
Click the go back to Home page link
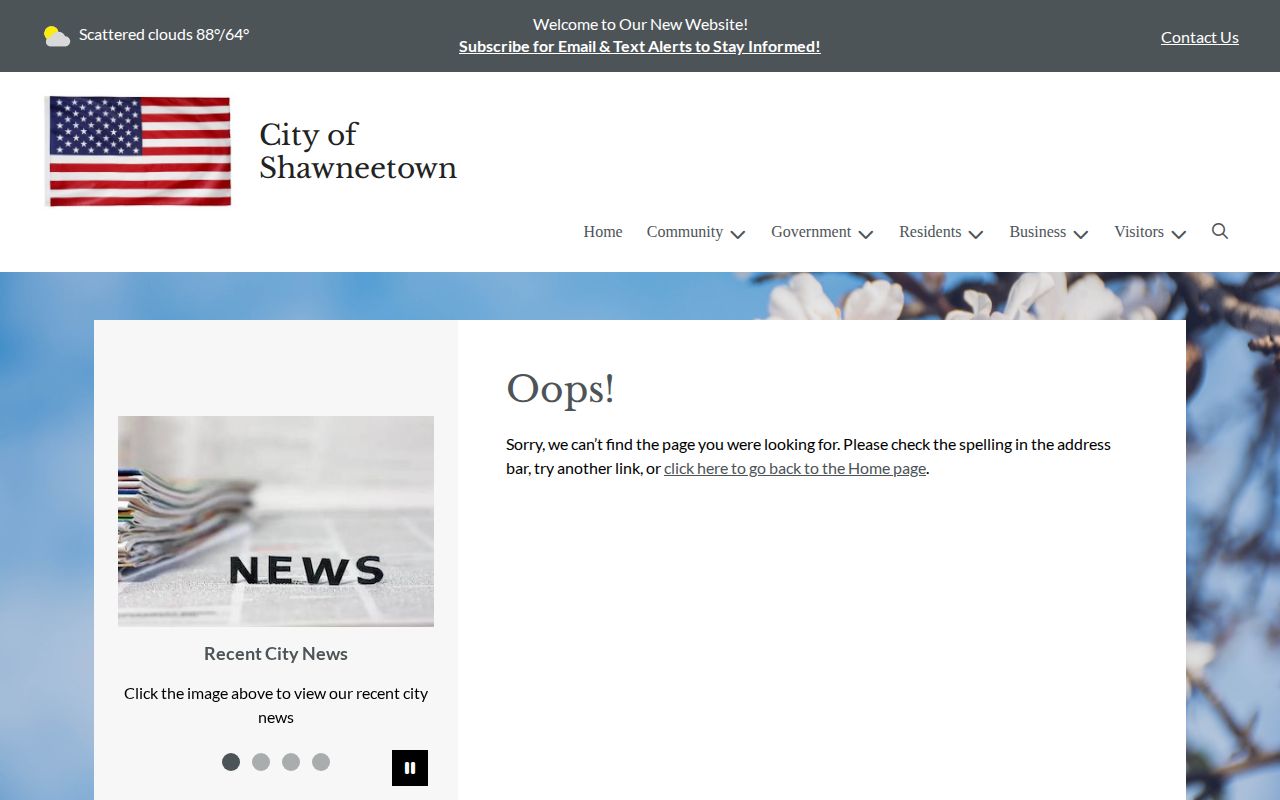click(795, 468)
